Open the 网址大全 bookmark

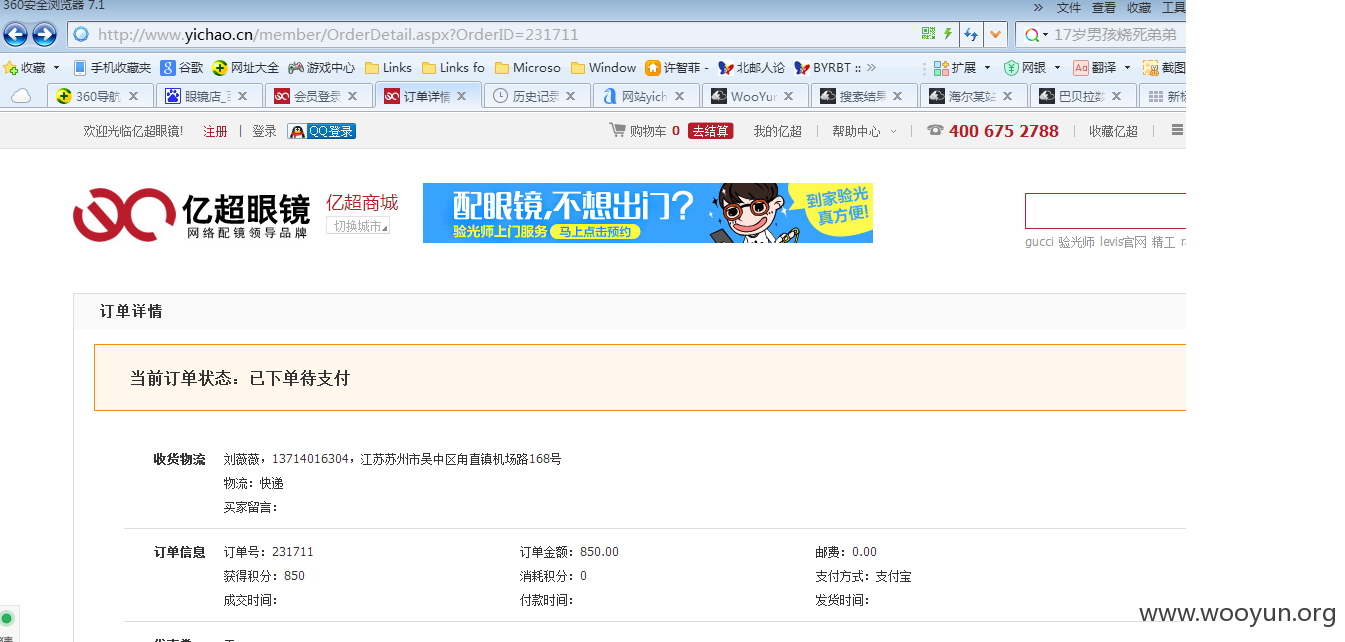(246, 68)
